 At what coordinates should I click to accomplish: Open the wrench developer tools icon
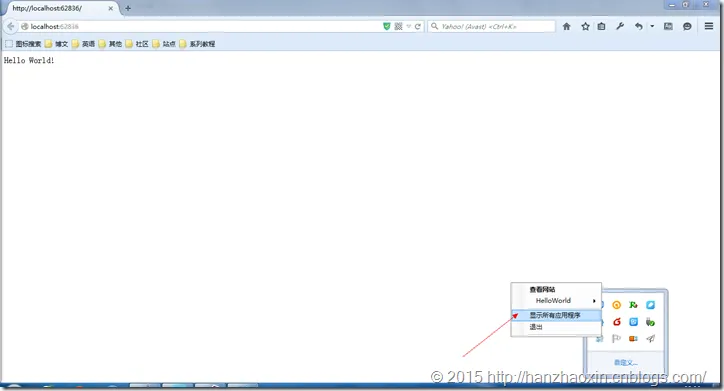pyautogui.click(x=620, y=26)
